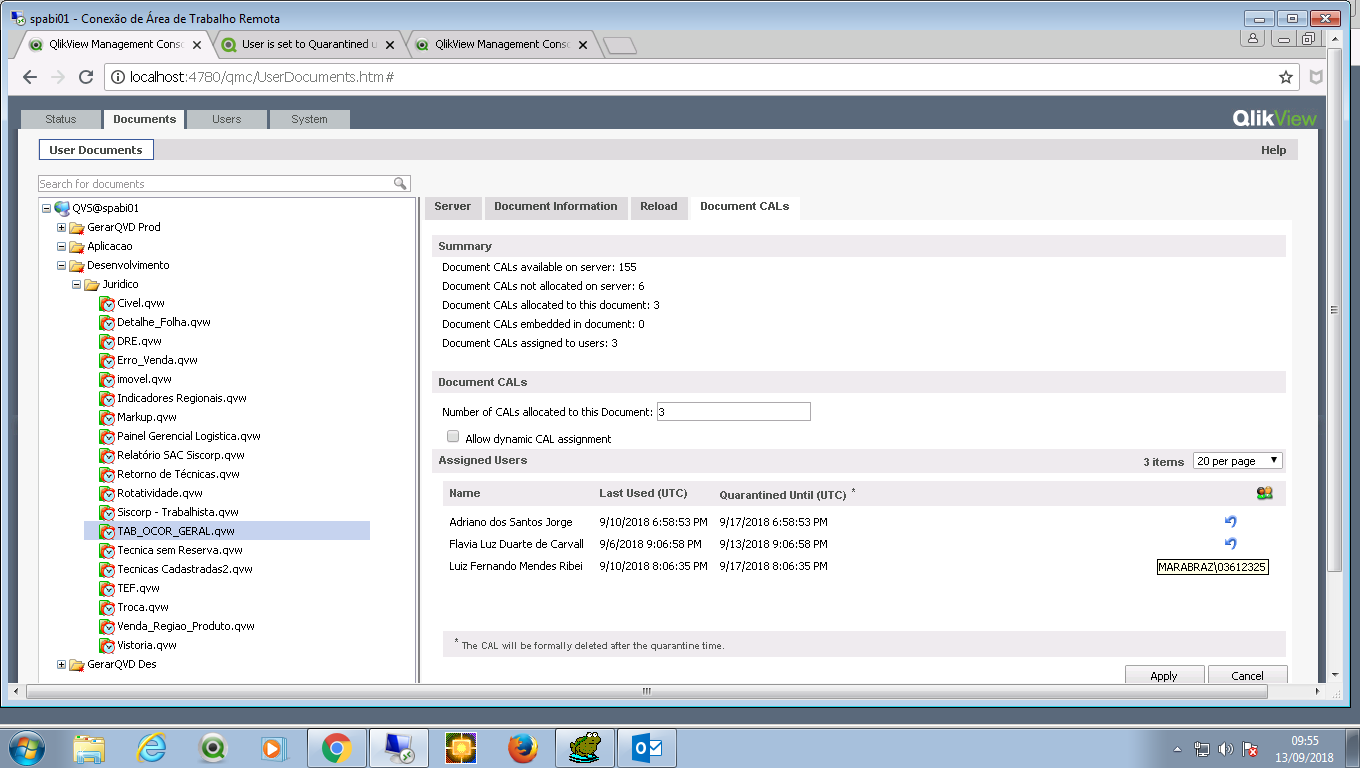Screen dimensions: 1360x768
Task: Select Relatório SAC Siscorp.qvw
Action: pos(181,455)
